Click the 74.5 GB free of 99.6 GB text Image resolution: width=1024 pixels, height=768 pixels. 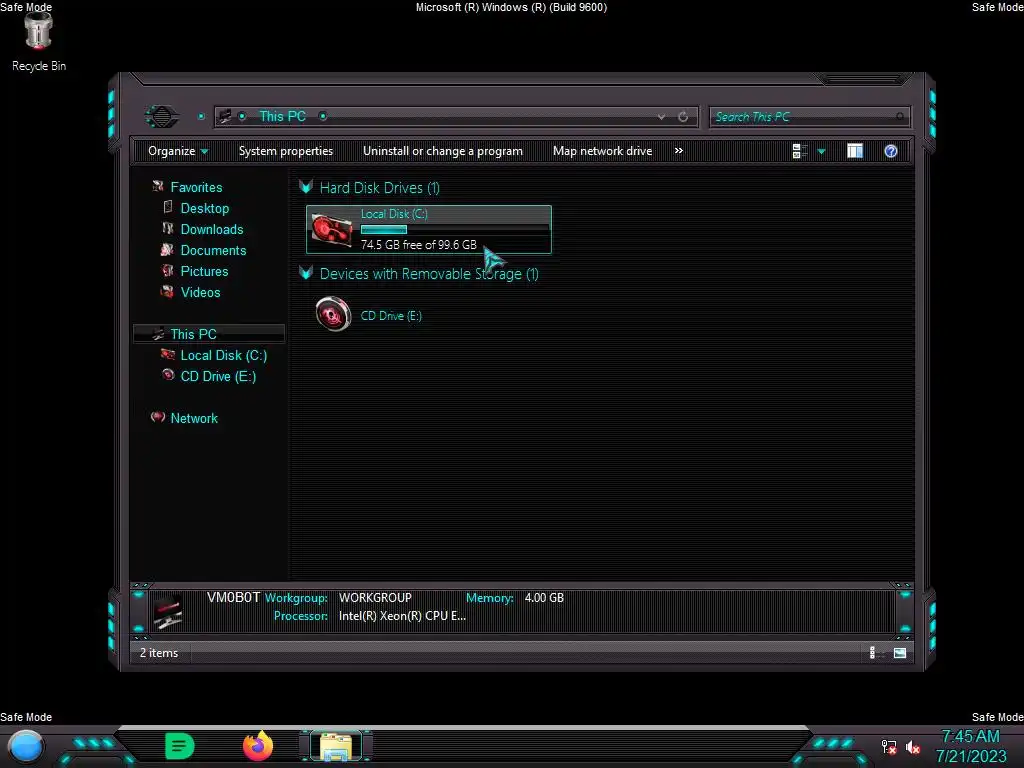(419, 245)
